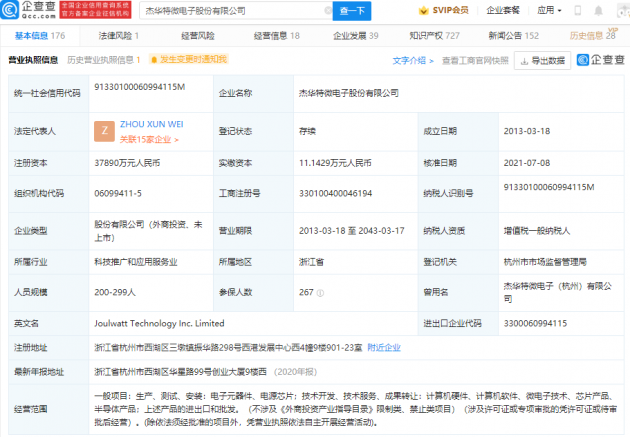Open 附近企业 link beside registered address
This screenshot has width=630, height=437.
[384, 348]
